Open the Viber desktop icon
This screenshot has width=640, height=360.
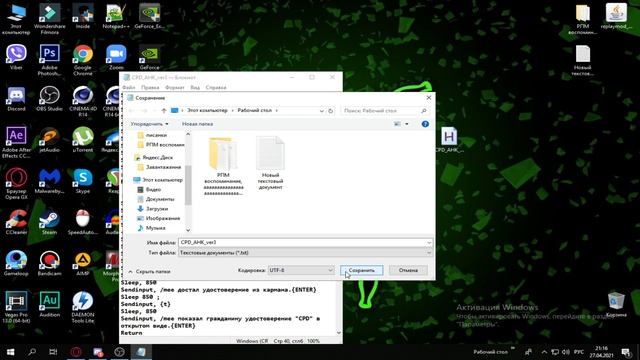16,58
